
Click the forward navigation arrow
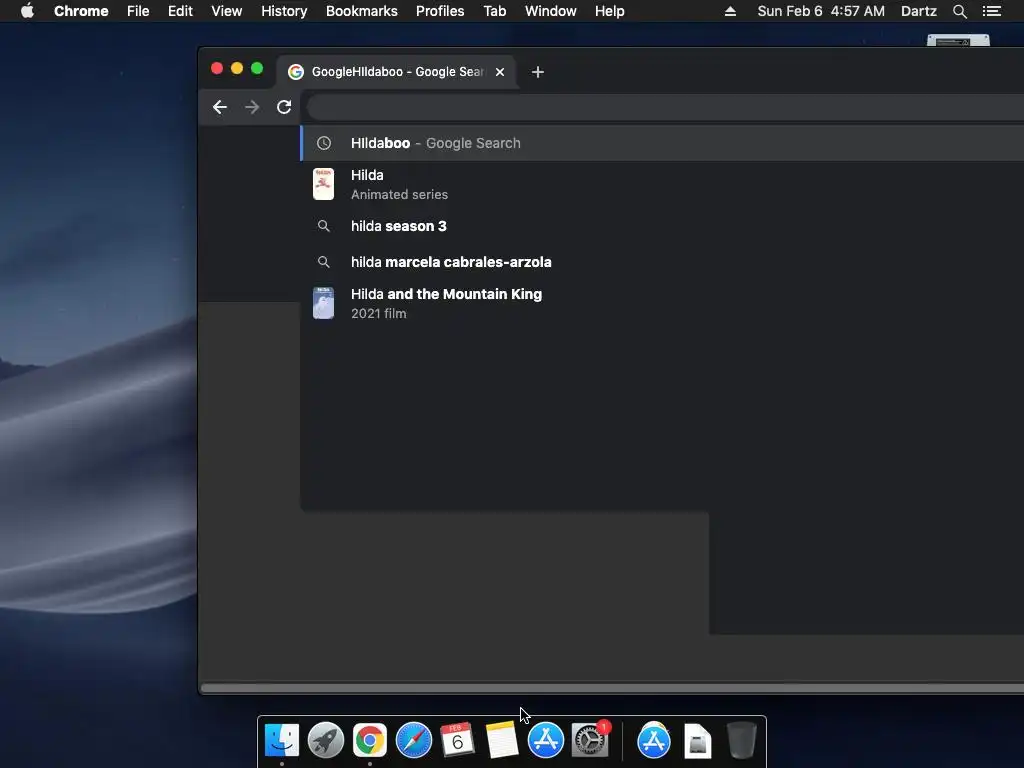(252, 107)
